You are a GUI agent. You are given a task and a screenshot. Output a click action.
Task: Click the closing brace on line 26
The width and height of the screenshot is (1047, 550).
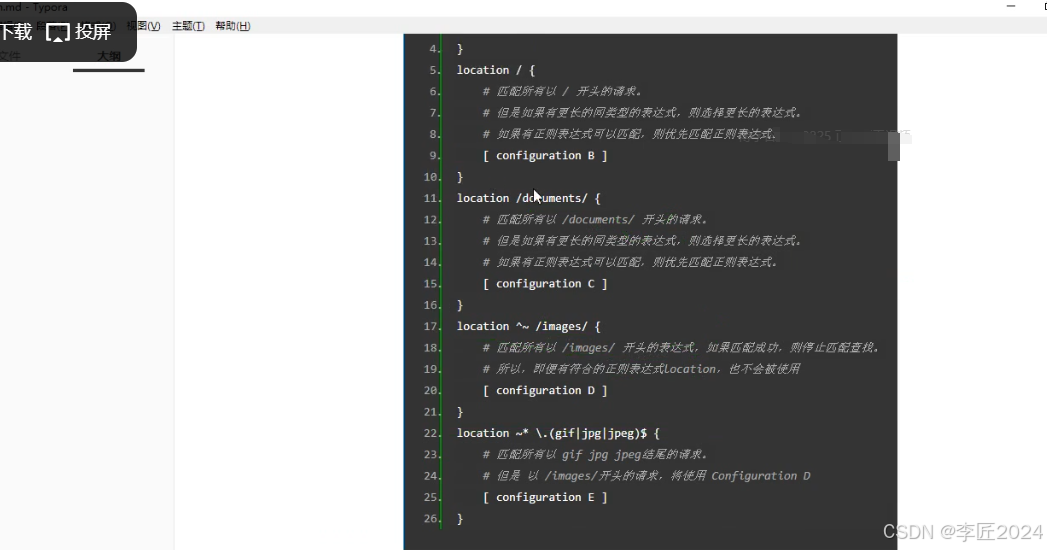tap(459, 519)
